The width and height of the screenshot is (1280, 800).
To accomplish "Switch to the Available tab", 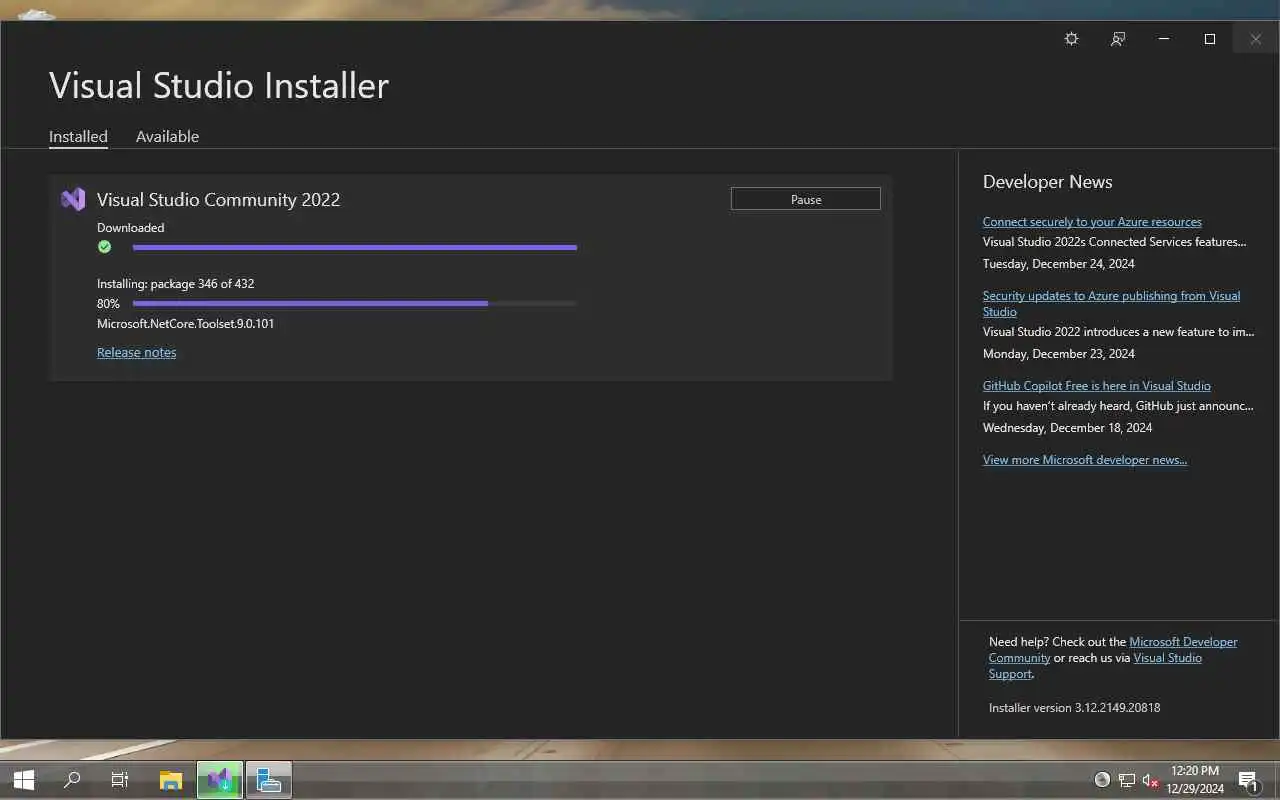I will pyautogui.click(x=167, y=136).
